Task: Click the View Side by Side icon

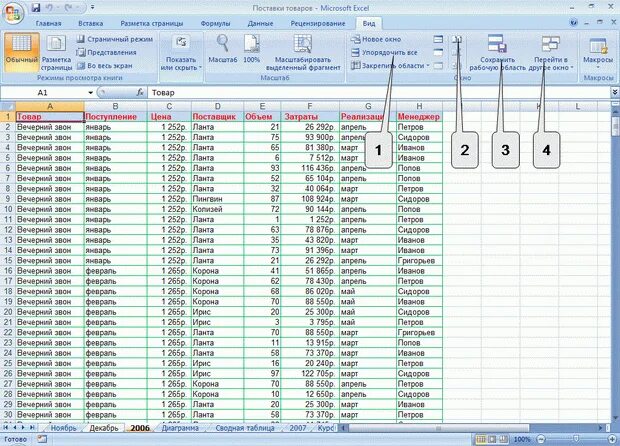Action: pos(457,39)
